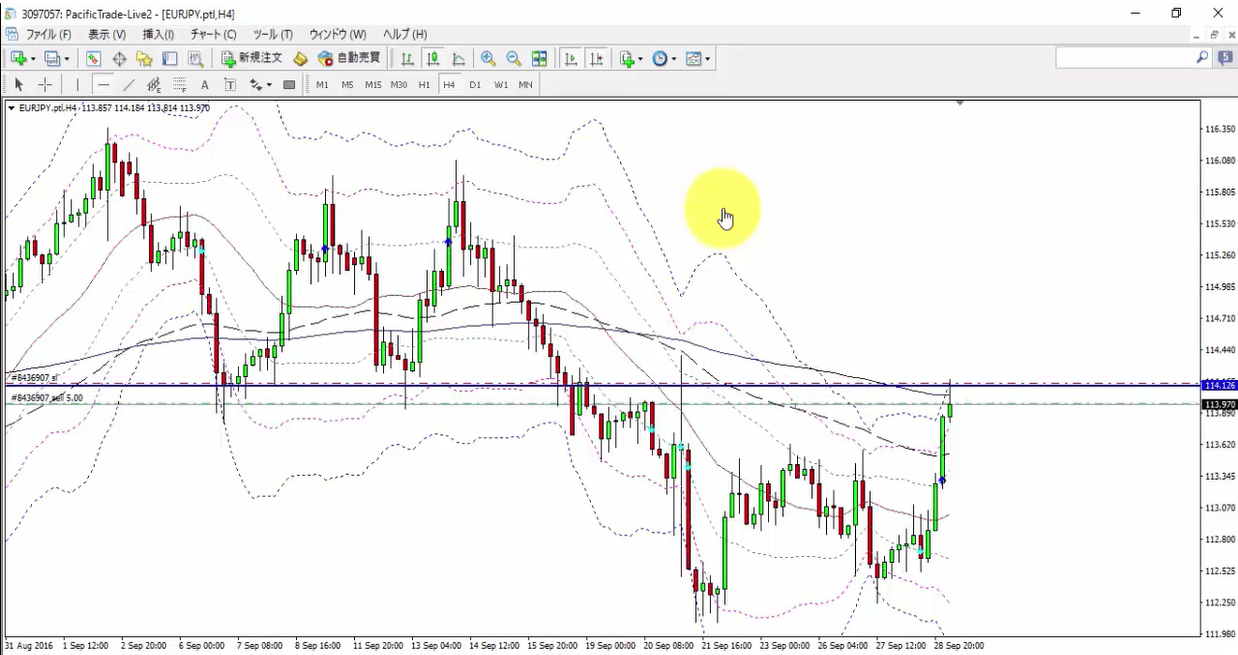This screenshot has height=655, width=1238.
Task: Click the chart shift triangle marker
Action: tap(959, 103)
